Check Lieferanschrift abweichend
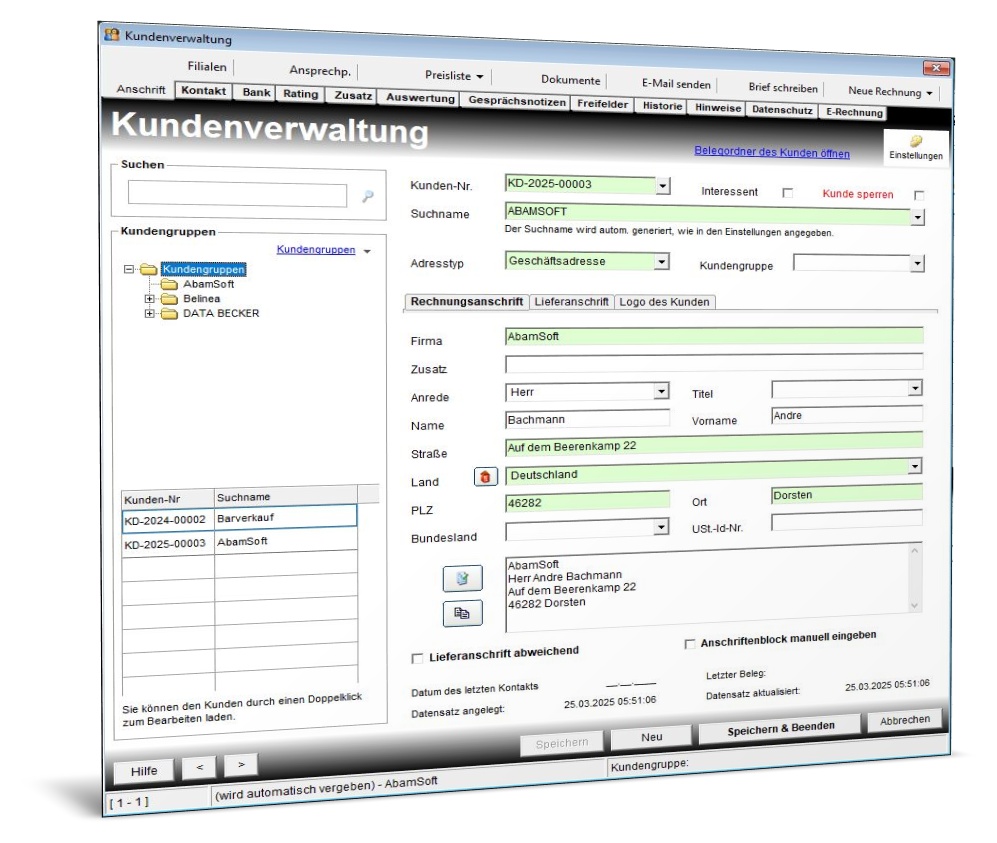Screen dimensions: 997x843 417,659
